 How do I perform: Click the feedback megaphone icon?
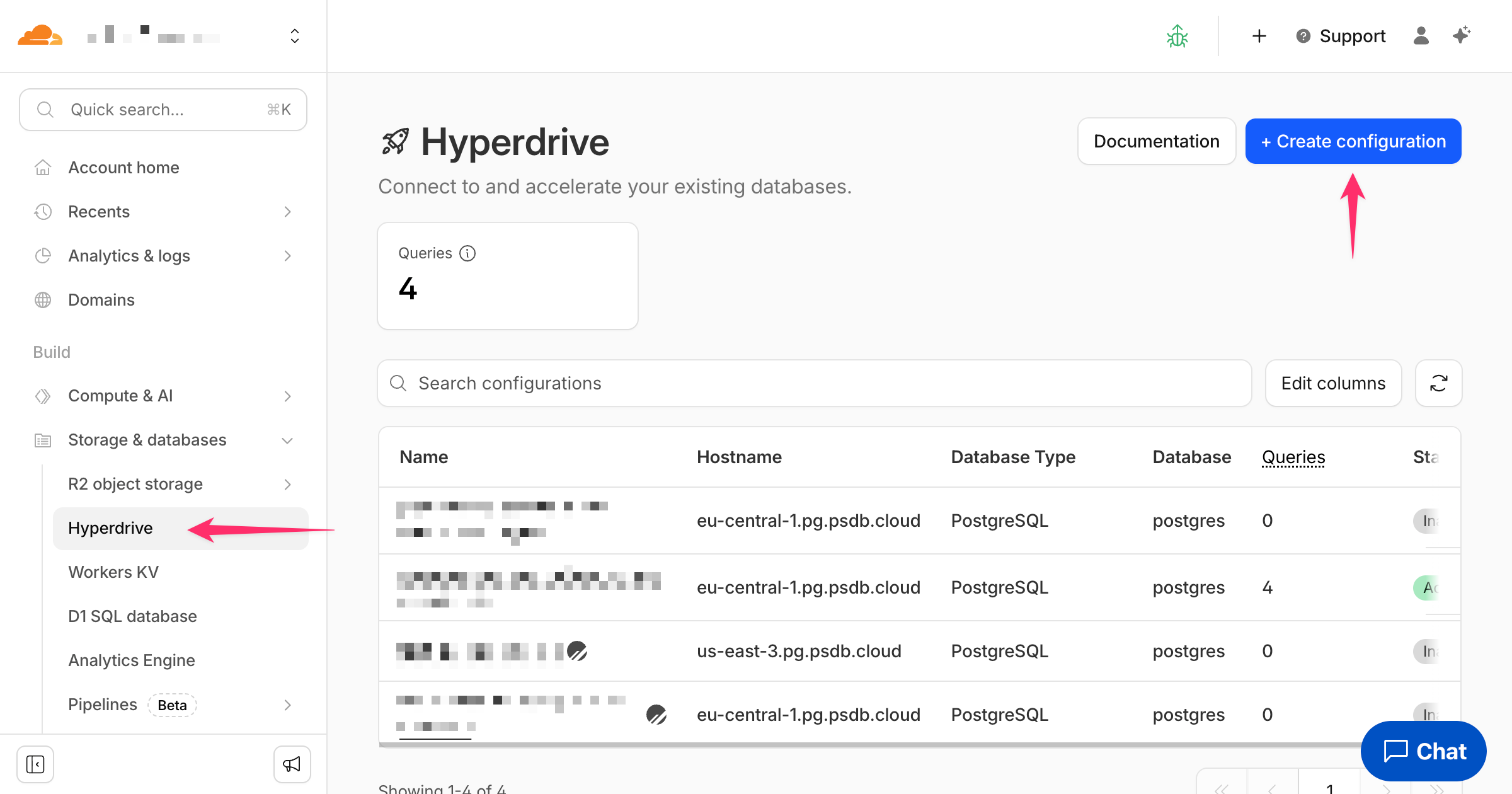[x=292, y=764]
